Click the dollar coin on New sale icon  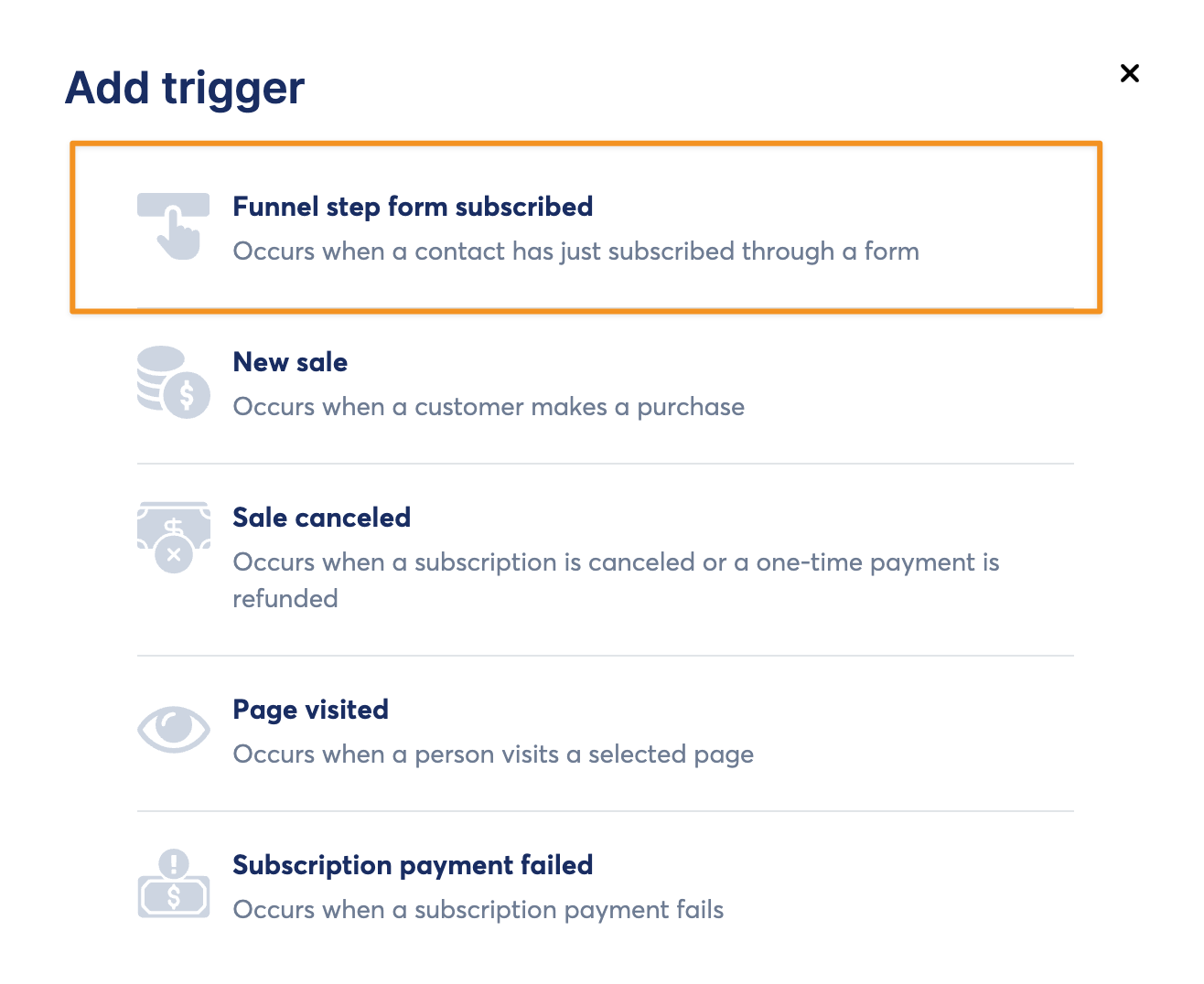(188, 396)
